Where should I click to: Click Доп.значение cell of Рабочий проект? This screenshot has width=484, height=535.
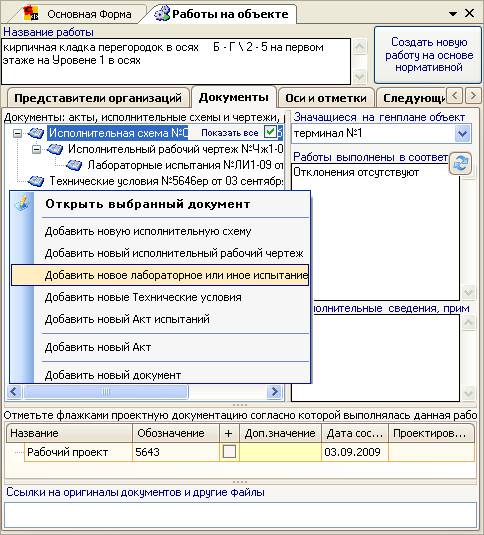tap(280, 452)
